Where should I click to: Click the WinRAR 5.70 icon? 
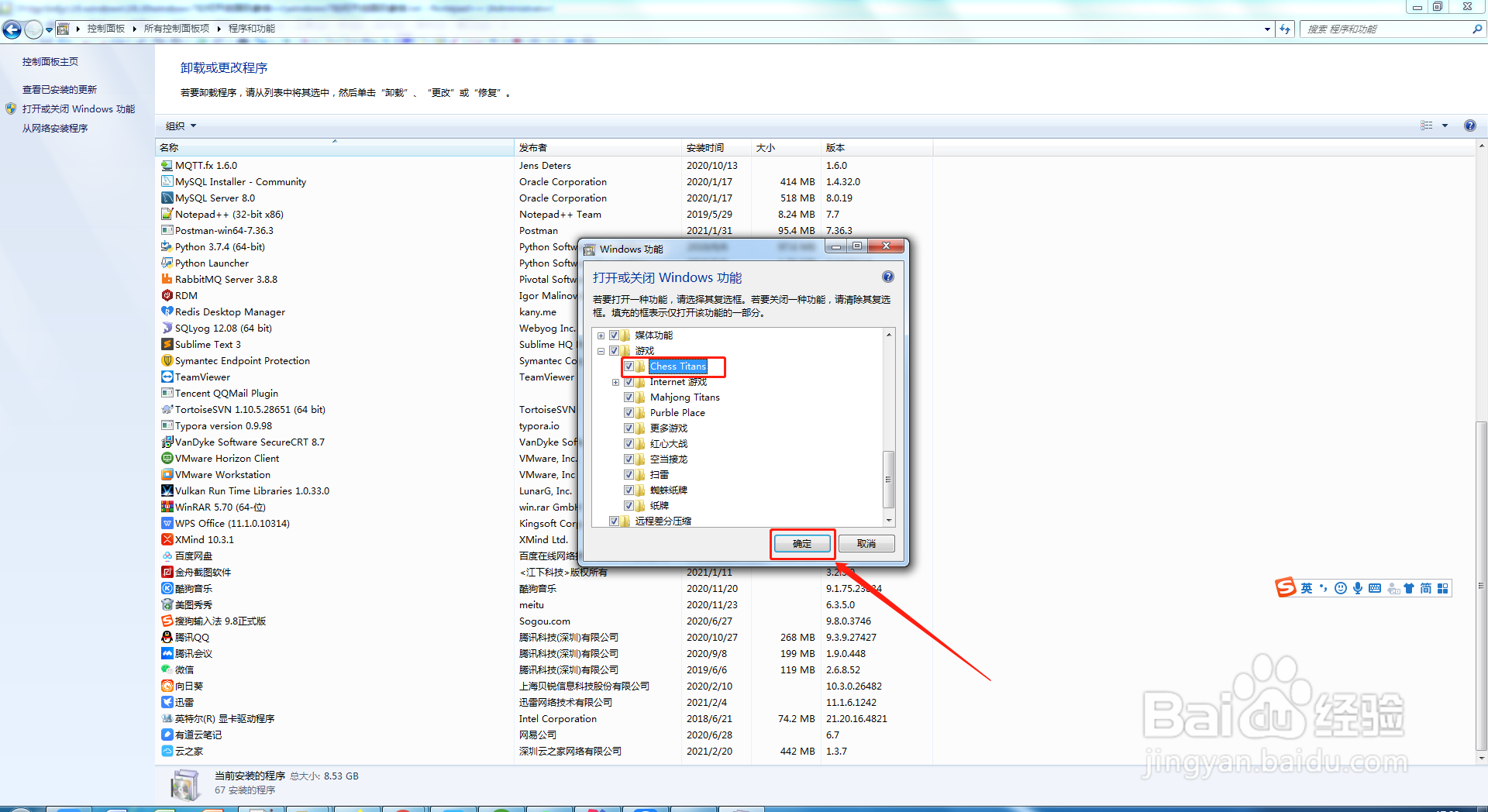point(167,507)
